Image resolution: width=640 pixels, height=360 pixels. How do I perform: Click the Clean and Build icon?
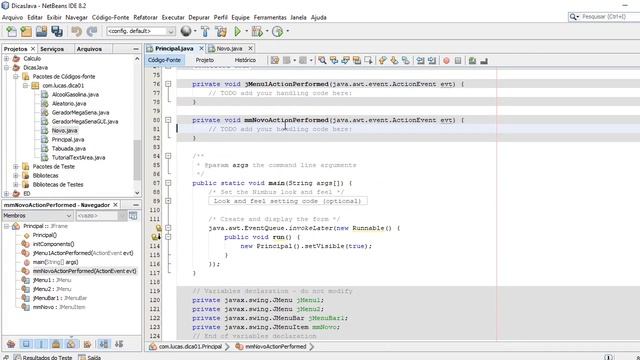pos(221,31)
